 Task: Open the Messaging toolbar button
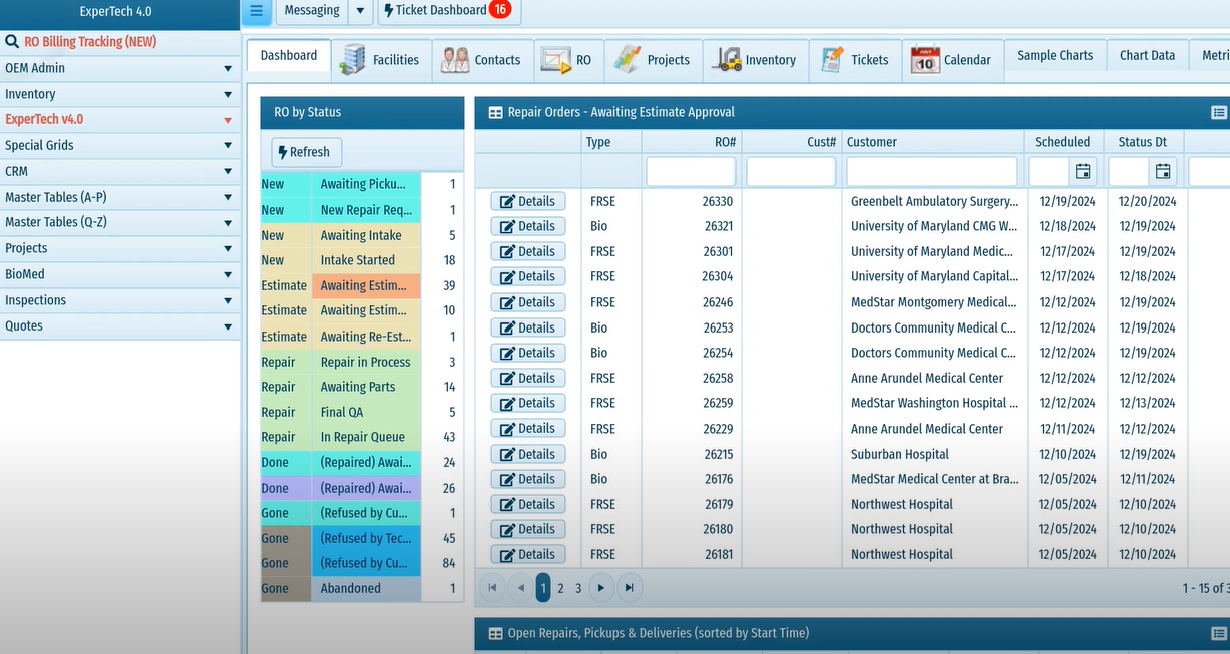click(311, 11)
